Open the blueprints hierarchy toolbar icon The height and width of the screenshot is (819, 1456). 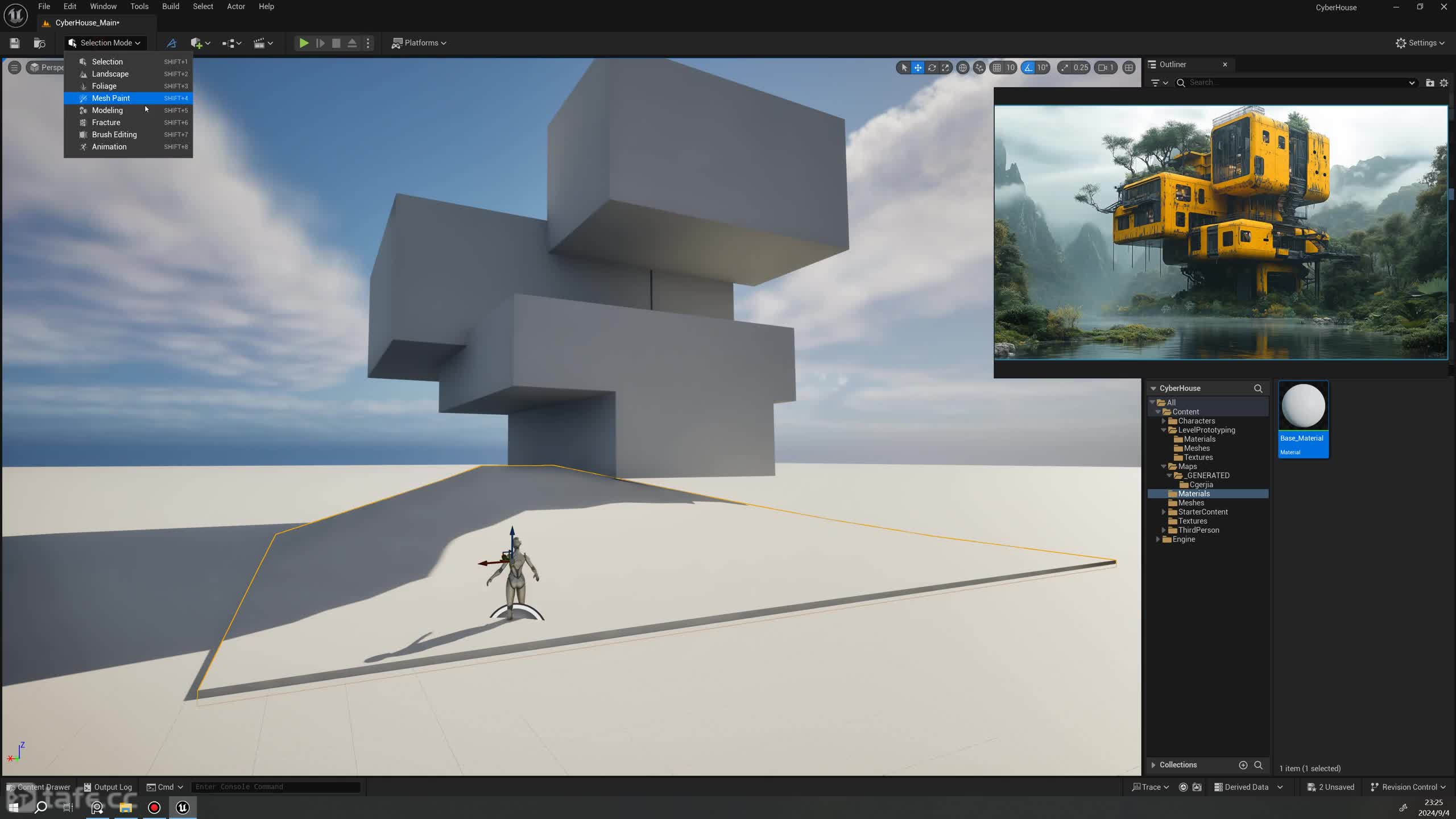pyautogui.click(x=231, y=43)
